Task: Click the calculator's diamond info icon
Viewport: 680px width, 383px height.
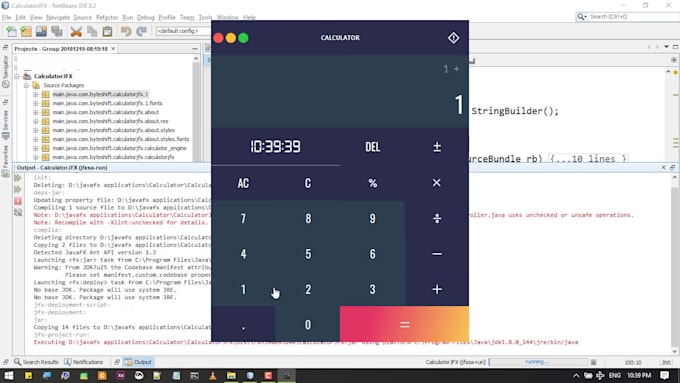Action: (x=453, y=38)
